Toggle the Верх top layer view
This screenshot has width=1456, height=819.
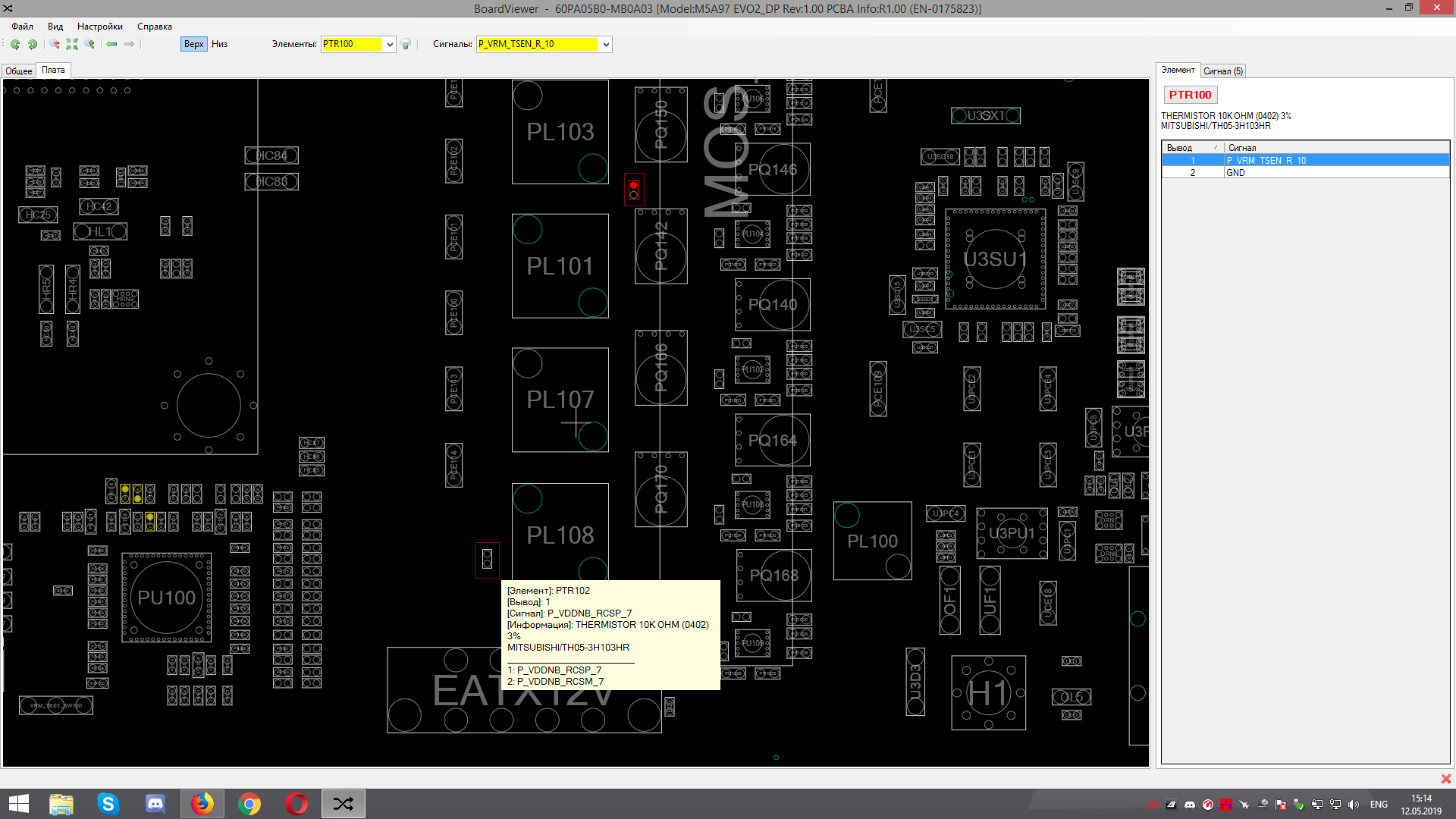(193, 44)
